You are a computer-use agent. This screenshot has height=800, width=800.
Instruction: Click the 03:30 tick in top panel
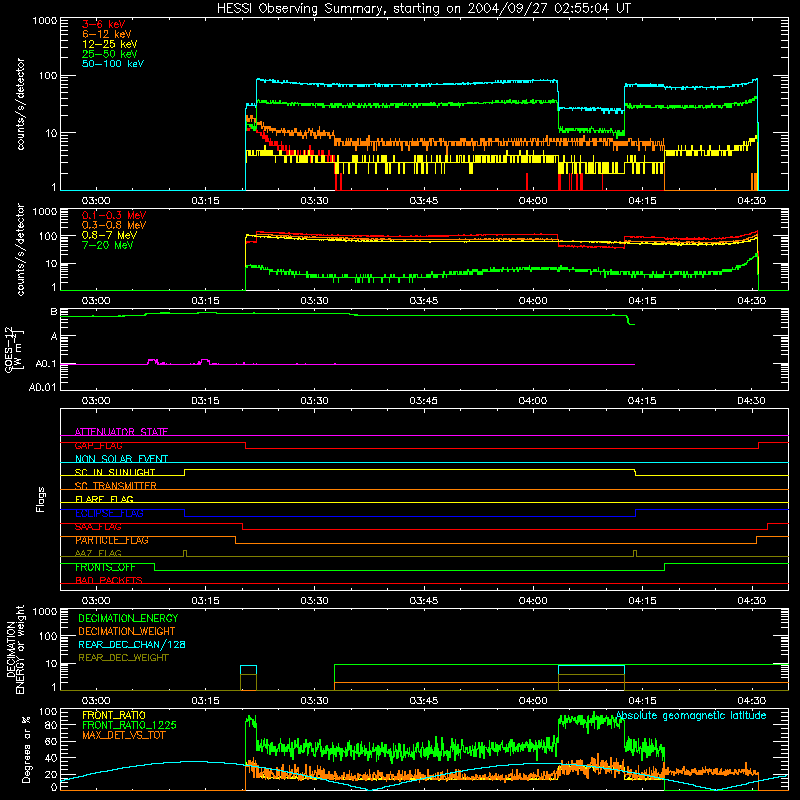point(314,201)
